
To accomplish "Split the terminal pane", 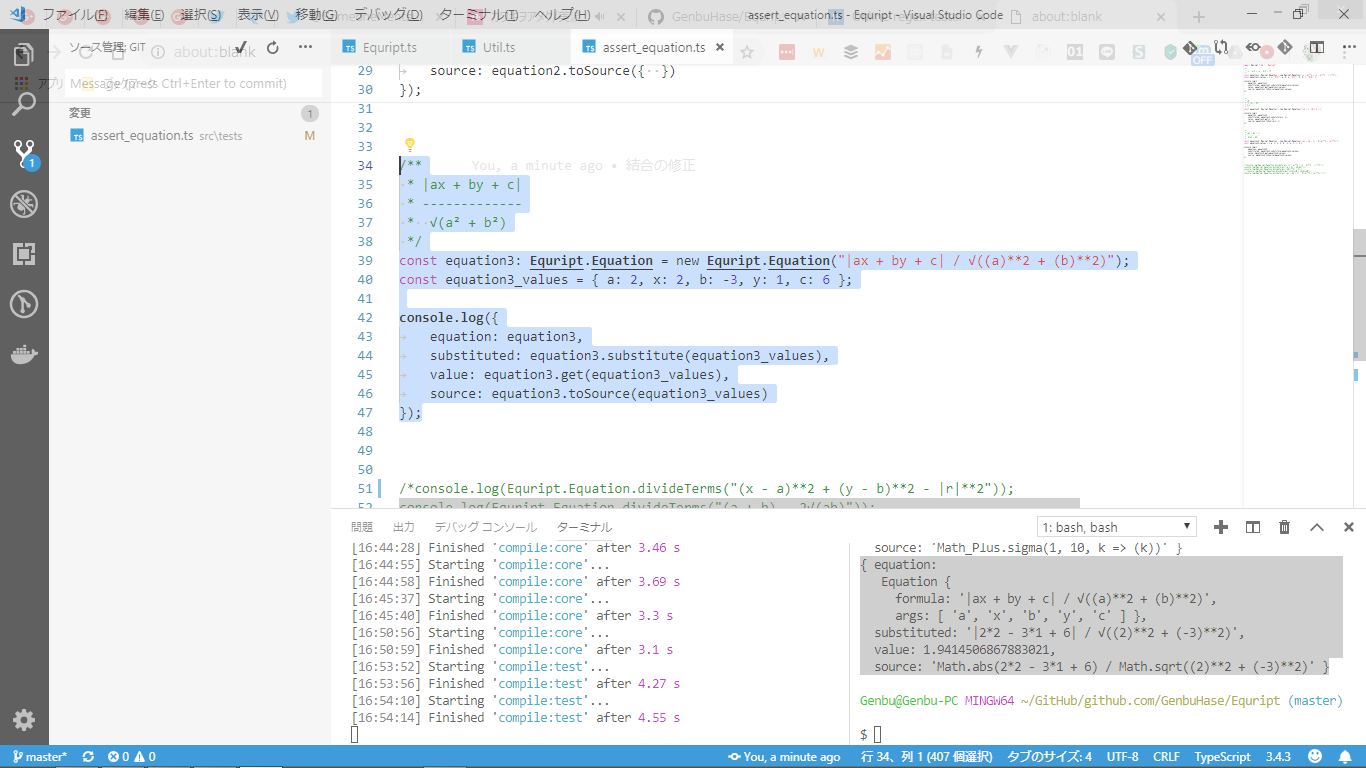I will pos(1252,527).
